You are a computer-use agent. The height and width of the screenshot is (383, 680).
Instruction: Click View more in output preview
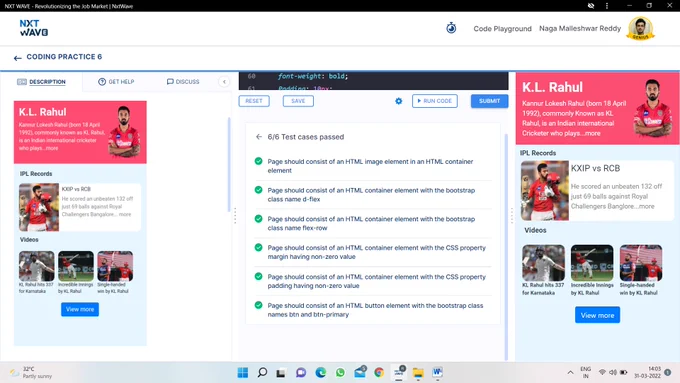click(597, 315)
